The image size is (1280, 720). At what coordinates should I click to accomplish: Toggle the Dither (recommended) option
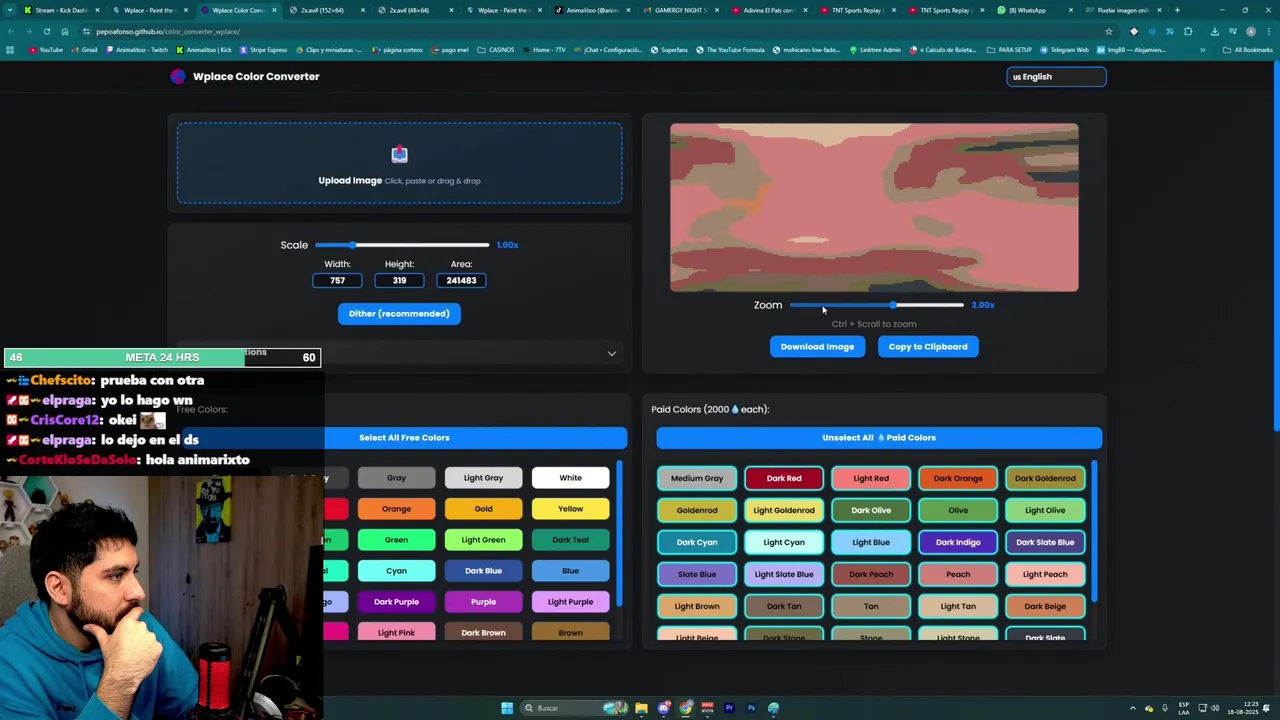tap(399, 314)
